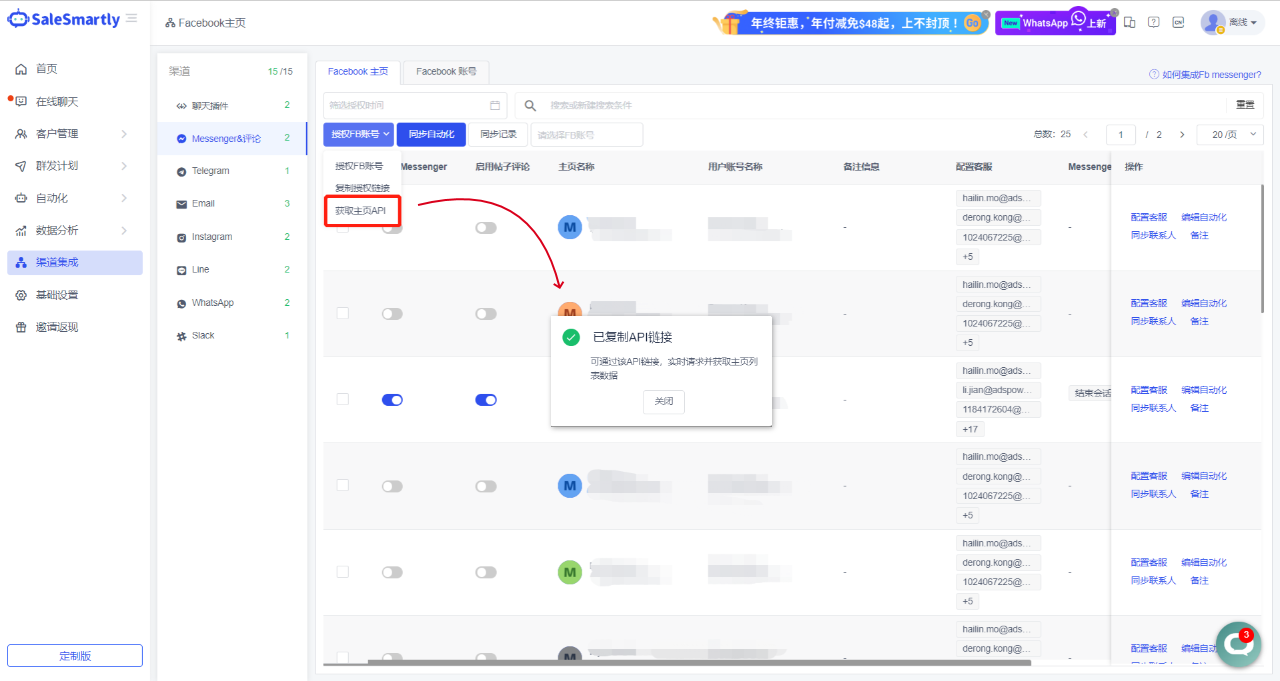Screen dimensions: 1280x681
Task: Click the CN language switch icon
Action: [x=1178, y=22]
